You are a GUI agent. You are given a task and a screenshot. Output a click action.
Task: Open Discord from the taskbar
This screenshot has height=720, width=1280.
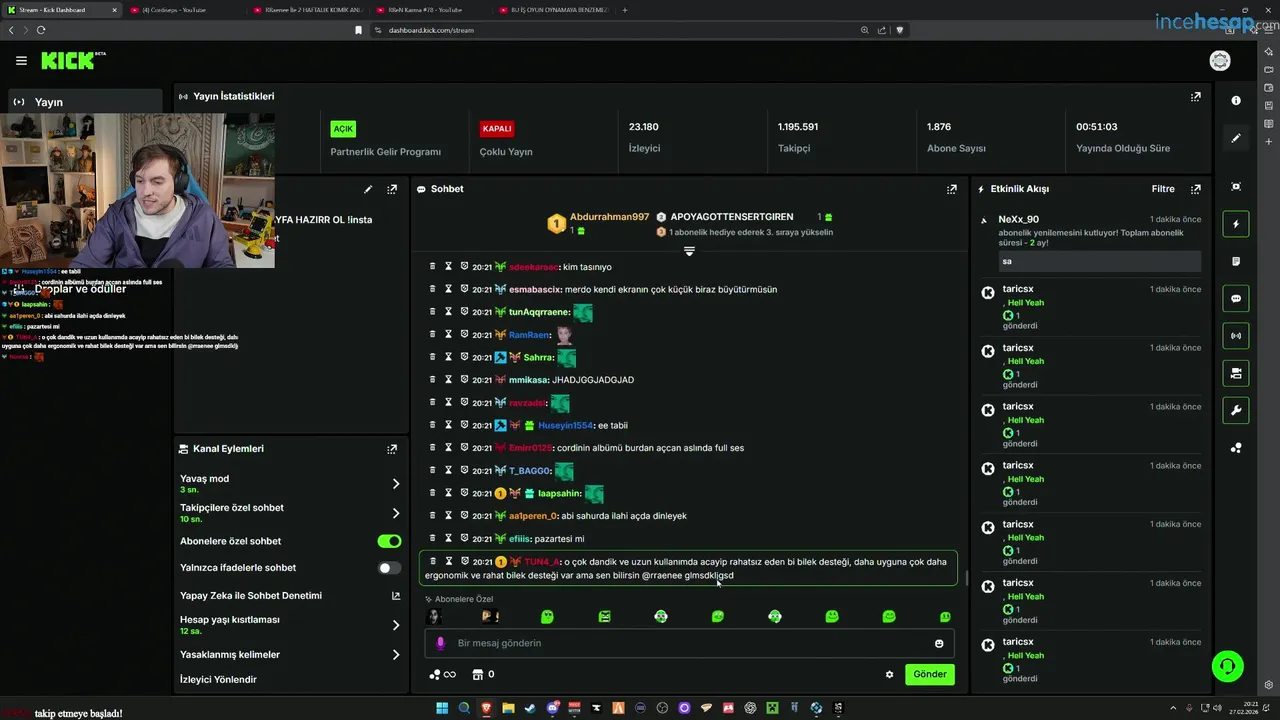[552, 708]
